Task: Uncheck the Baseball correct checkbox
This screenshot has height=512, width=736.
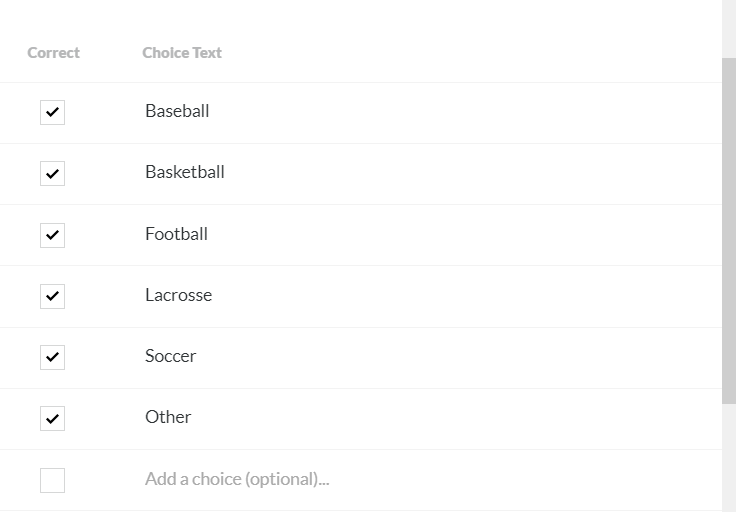Action: point(52,112)
